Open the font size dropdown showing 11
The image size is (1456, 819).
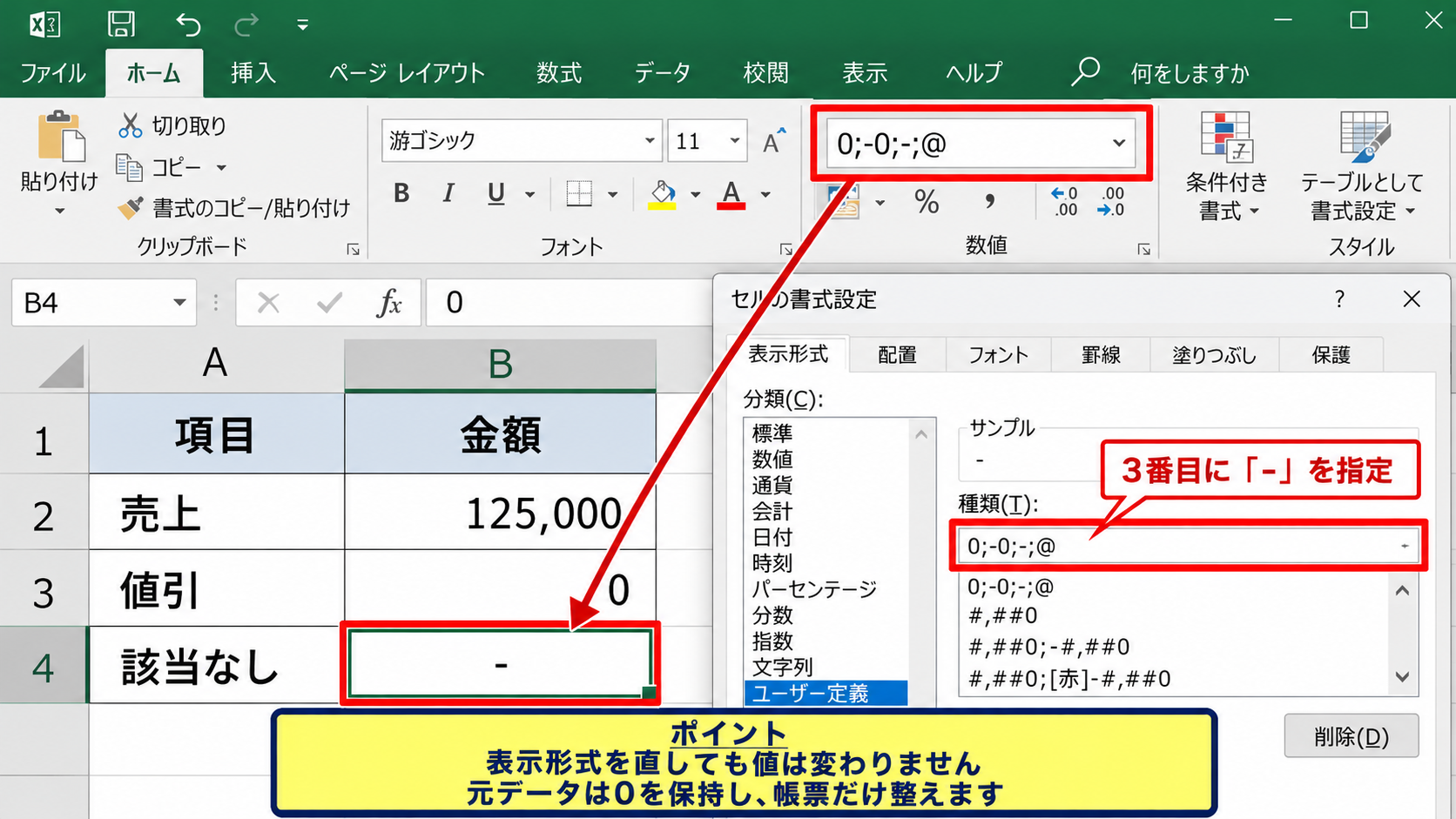click(x=735, y=141)
